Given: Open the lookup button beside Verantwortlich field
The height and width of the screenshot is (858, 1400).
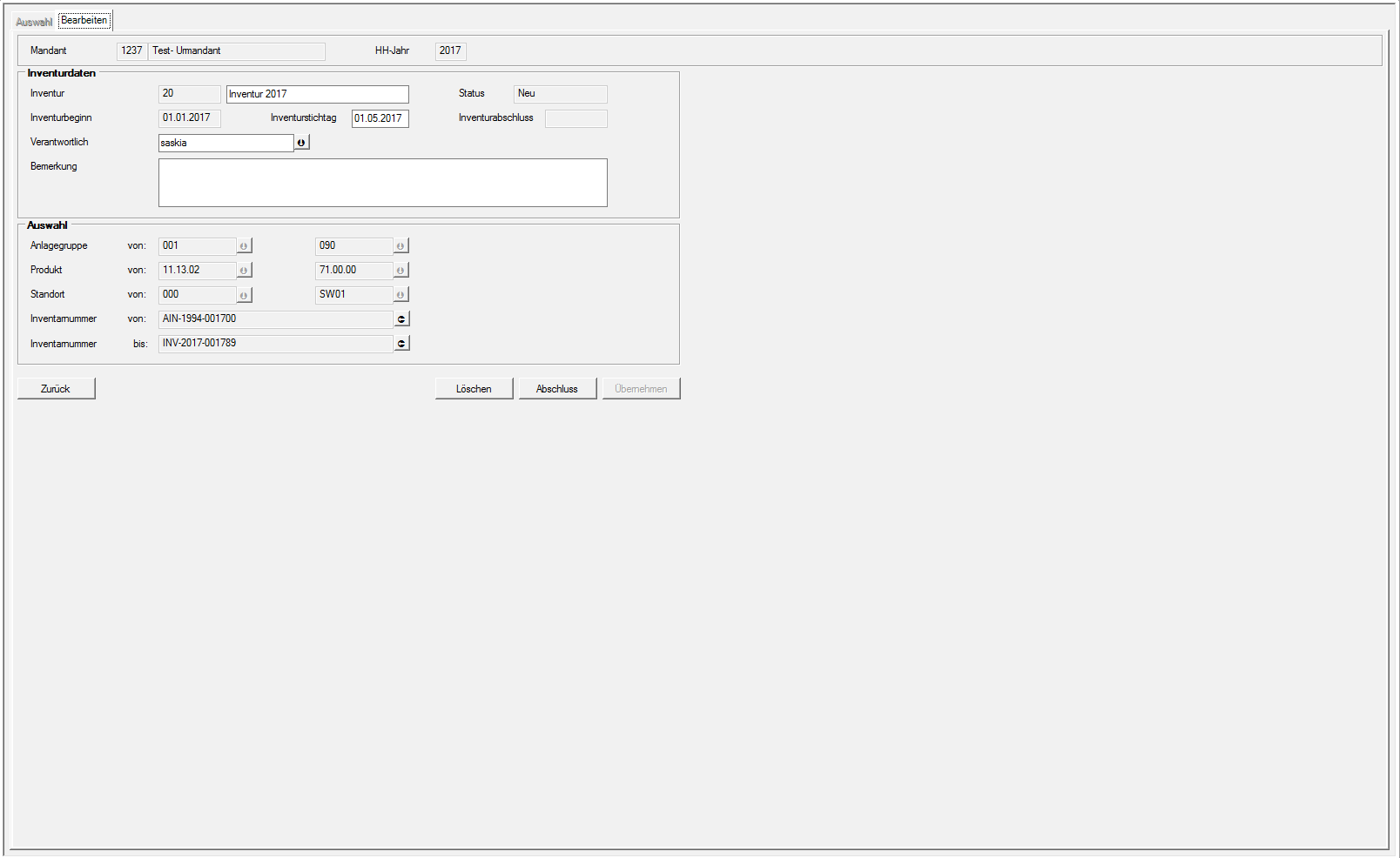Looking at the screenshot, I should 301,143.
